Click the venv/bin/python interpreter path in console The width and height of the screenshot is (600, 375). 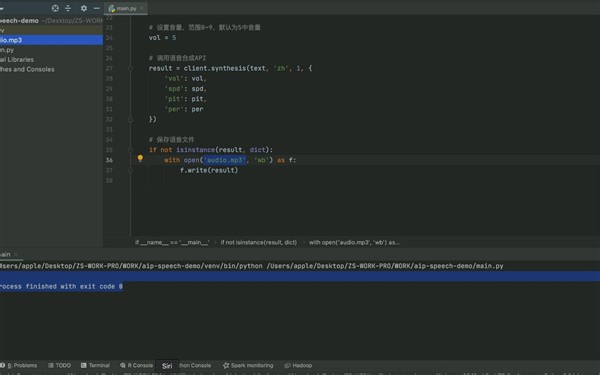coord(131,266)
